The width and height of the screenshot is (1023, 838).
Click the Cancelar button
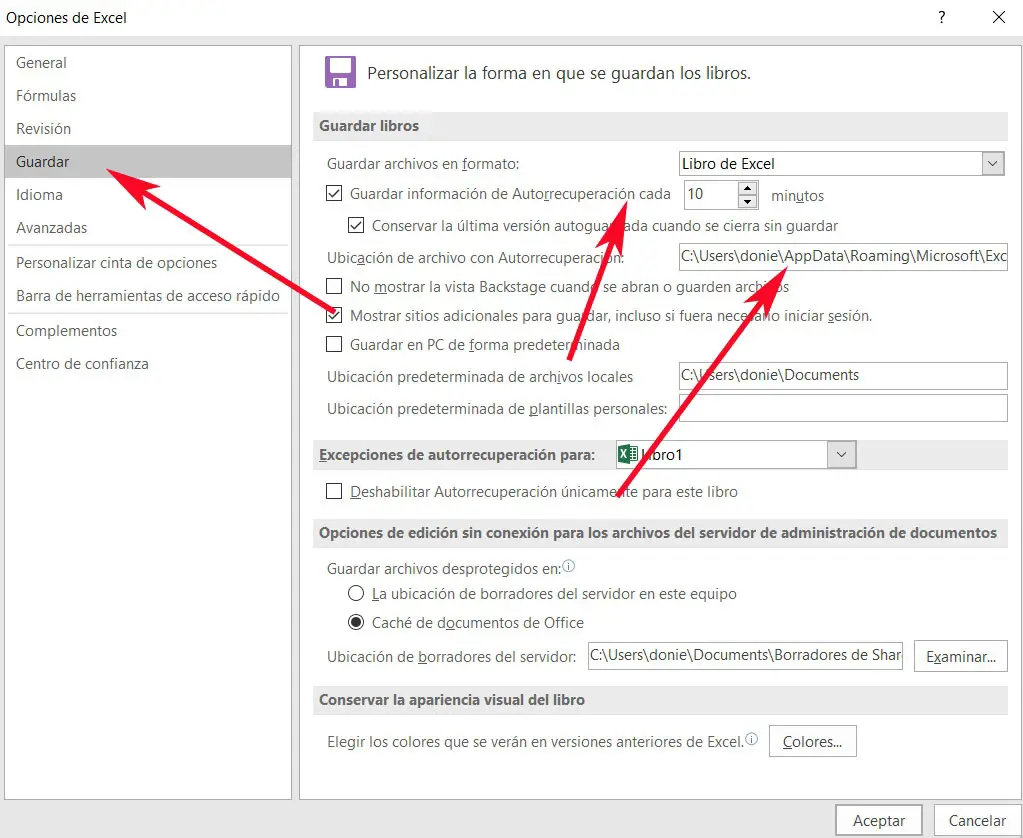tap(977, 820)
